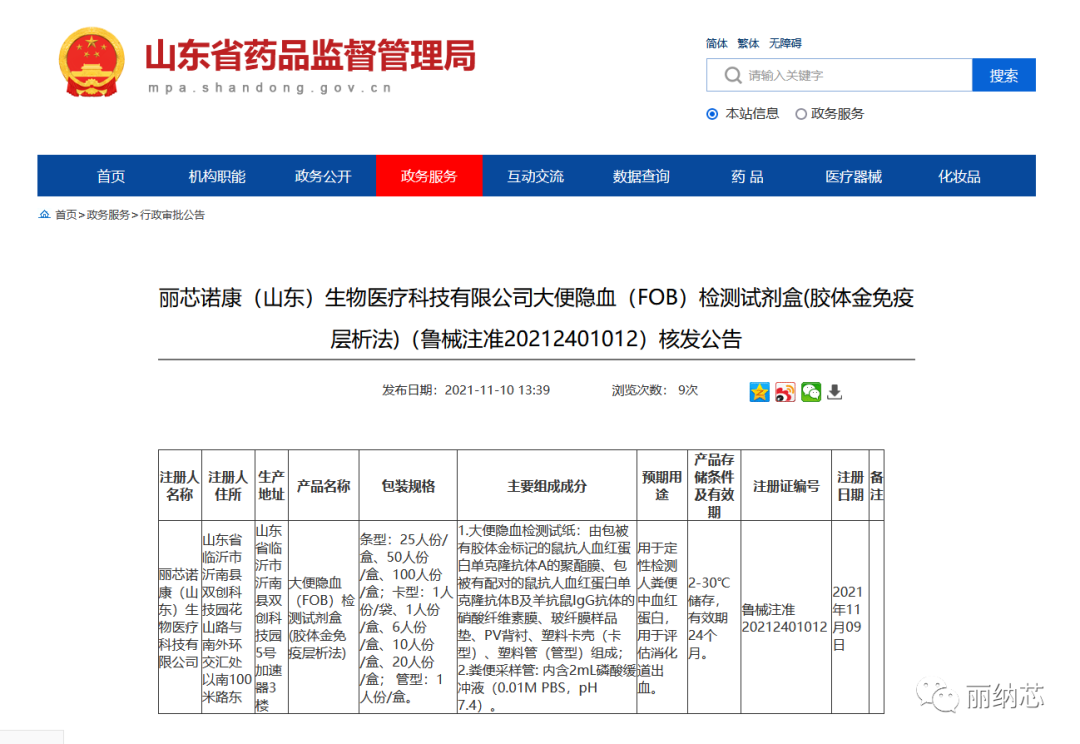
Task: Navigate to 化妆品 in nav bar
Action: point(959,176)
